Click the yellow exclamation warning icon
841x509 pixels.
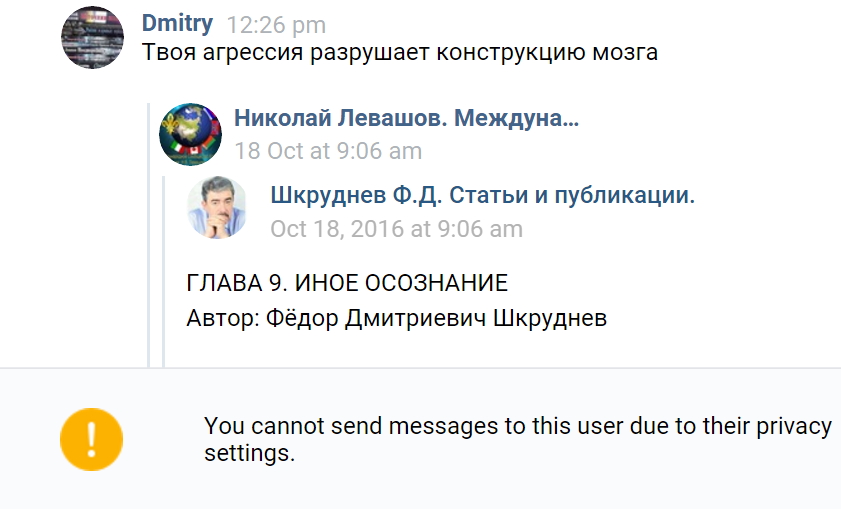click(x=91, y=439)
